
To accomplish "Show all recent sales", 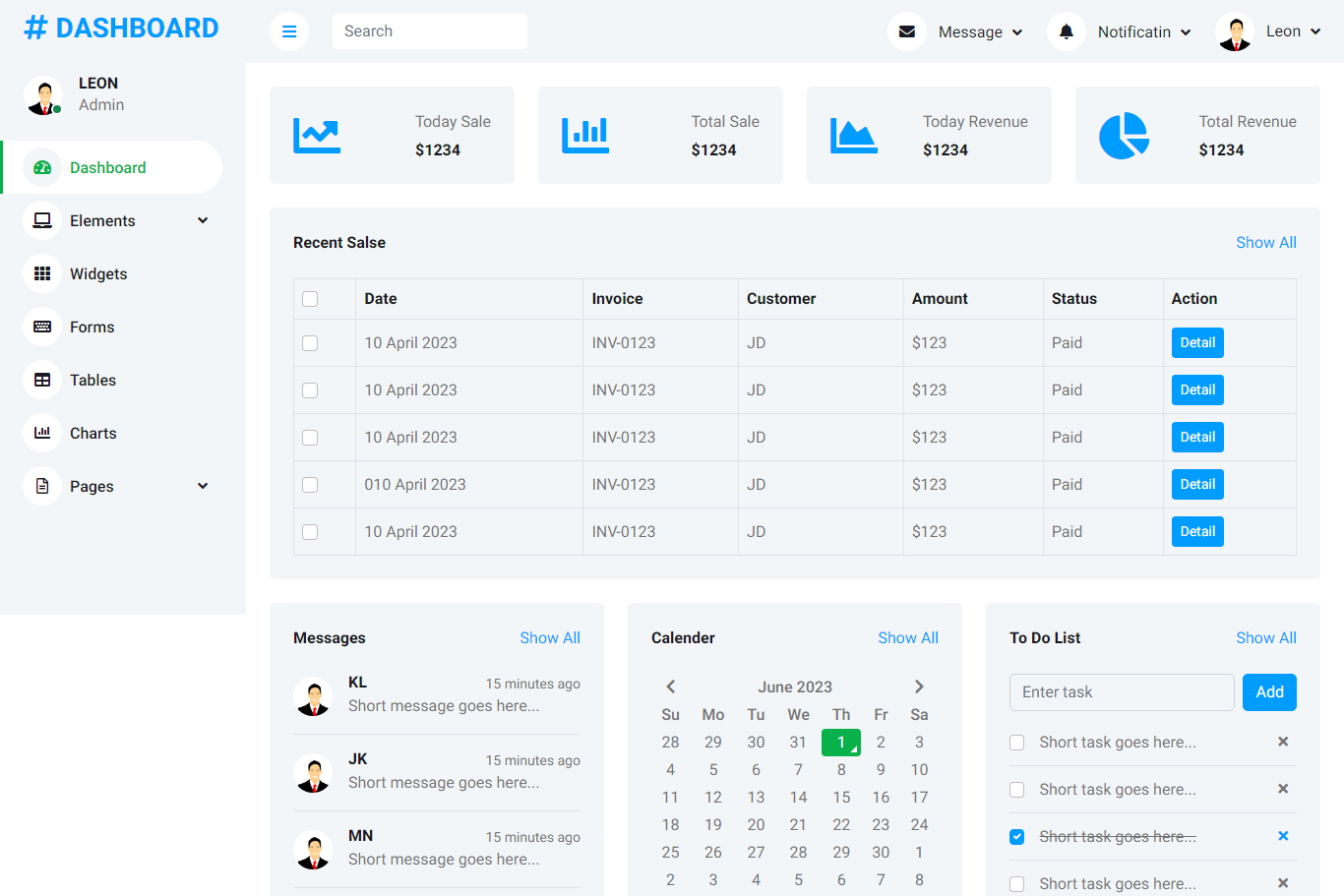I will 1265,243.
